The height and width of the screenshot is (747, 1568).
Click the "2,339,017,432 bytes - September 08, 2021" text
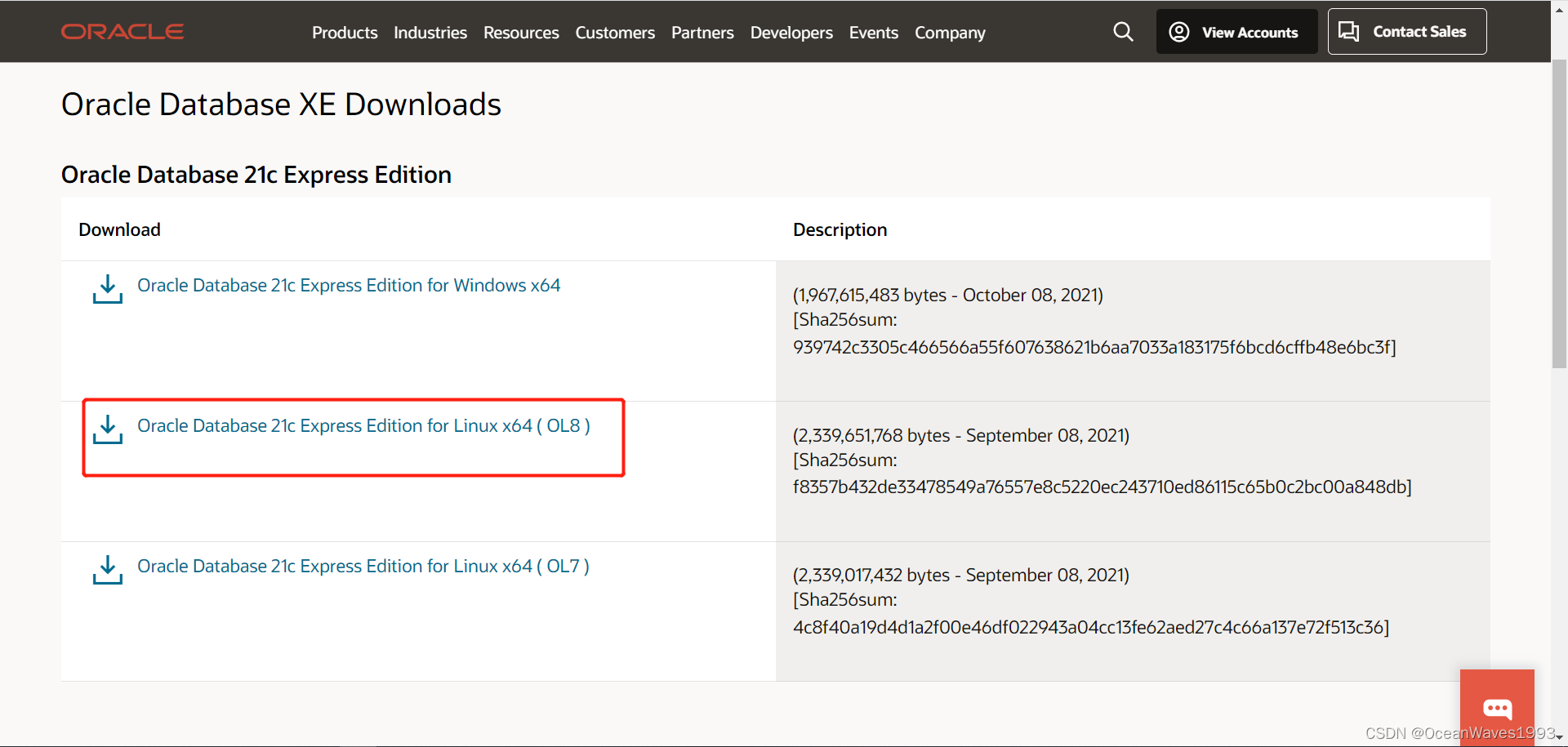(x=961, y=576)
